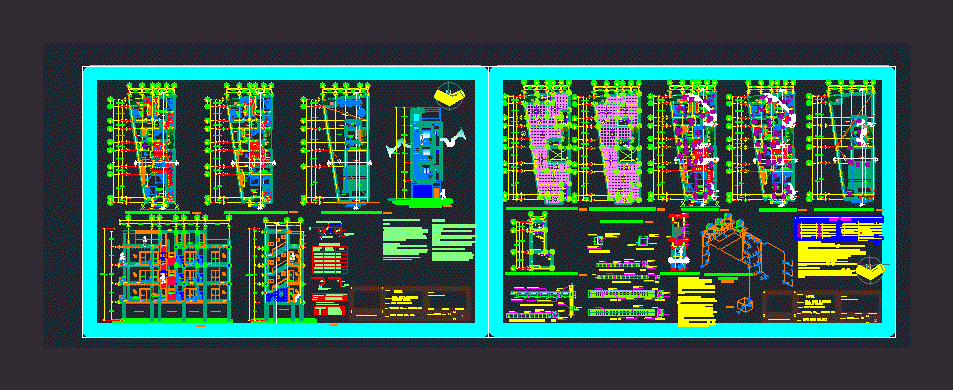The image size is (953, 390).
Task: Click the yellow north arrow symbol on right sheet
Action: click(870, 269)
